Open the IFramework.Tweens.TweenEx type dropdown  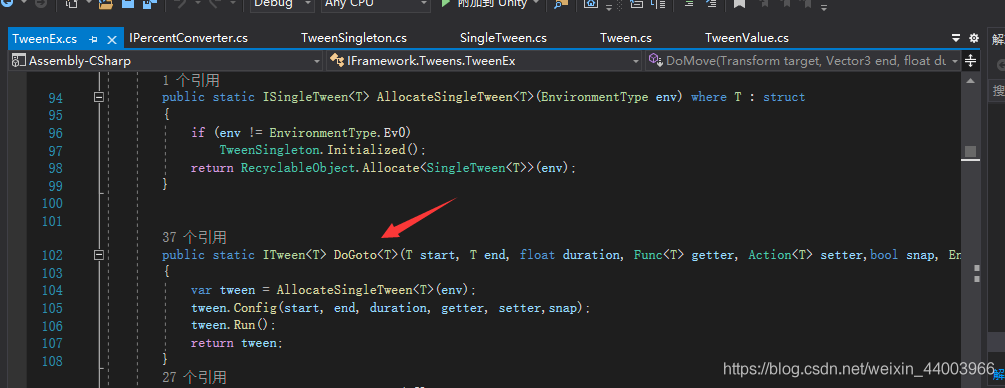tap(484, 62)
